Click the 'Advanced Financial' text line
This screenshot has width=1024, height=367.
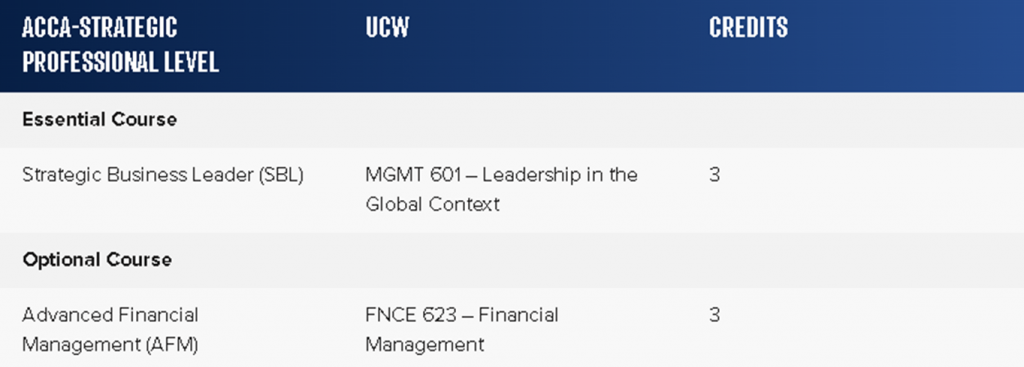[x=110, y=315]
